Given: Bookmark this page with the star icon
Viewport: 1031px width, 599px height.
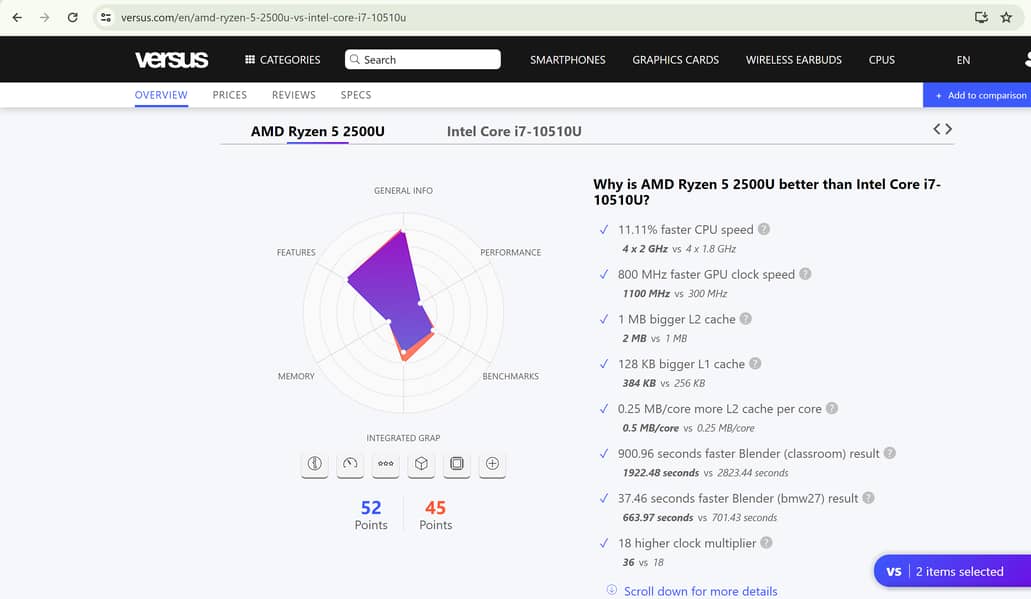Looking at the screenshot, I should (1006, 17).
